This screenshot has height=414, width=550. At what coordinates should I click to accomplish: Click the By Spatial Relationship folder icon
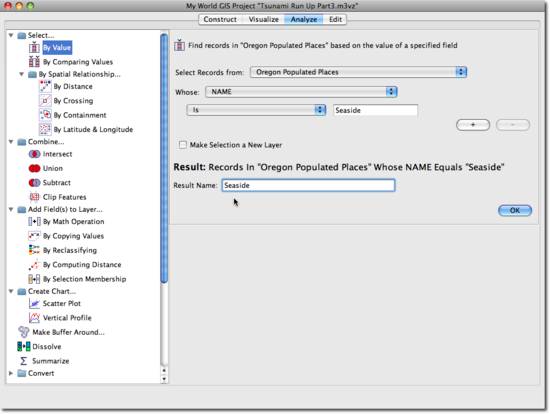pos(32,74)
